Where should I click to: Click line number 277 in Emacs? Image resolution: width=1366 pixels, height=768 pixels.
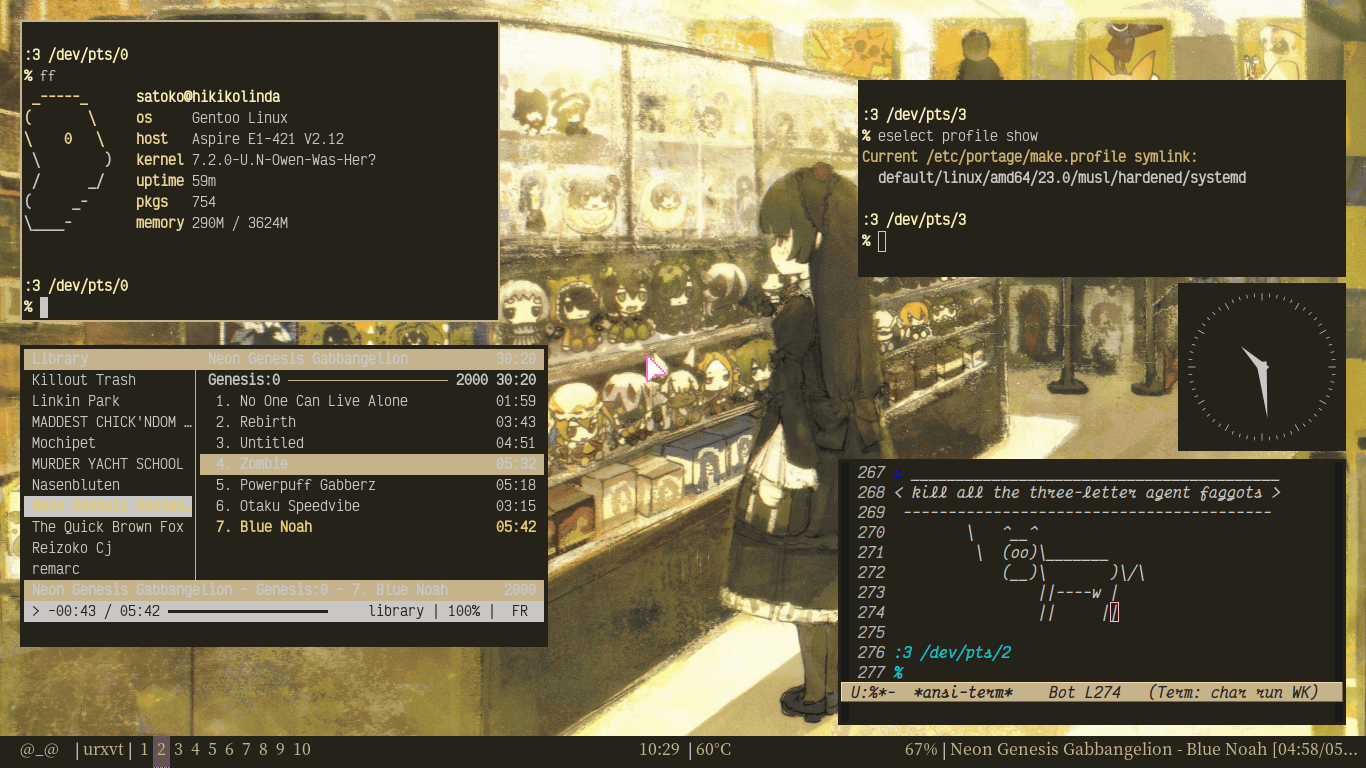tap(872, 673)
